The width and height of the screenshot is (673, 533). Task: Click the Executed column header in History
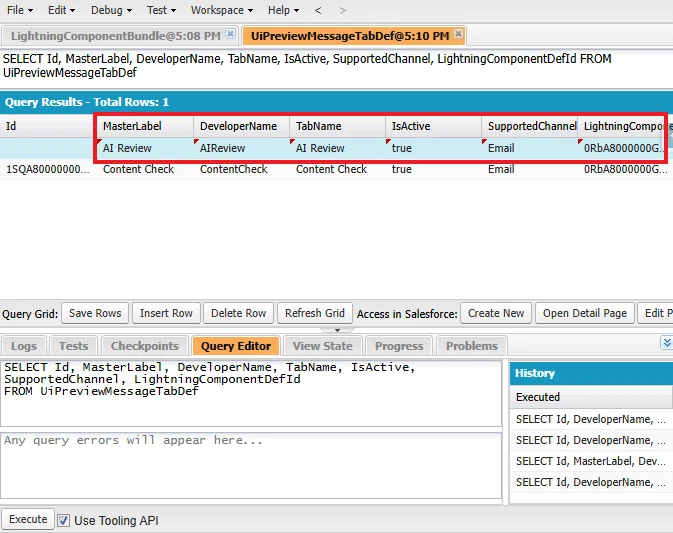(591, 397)
